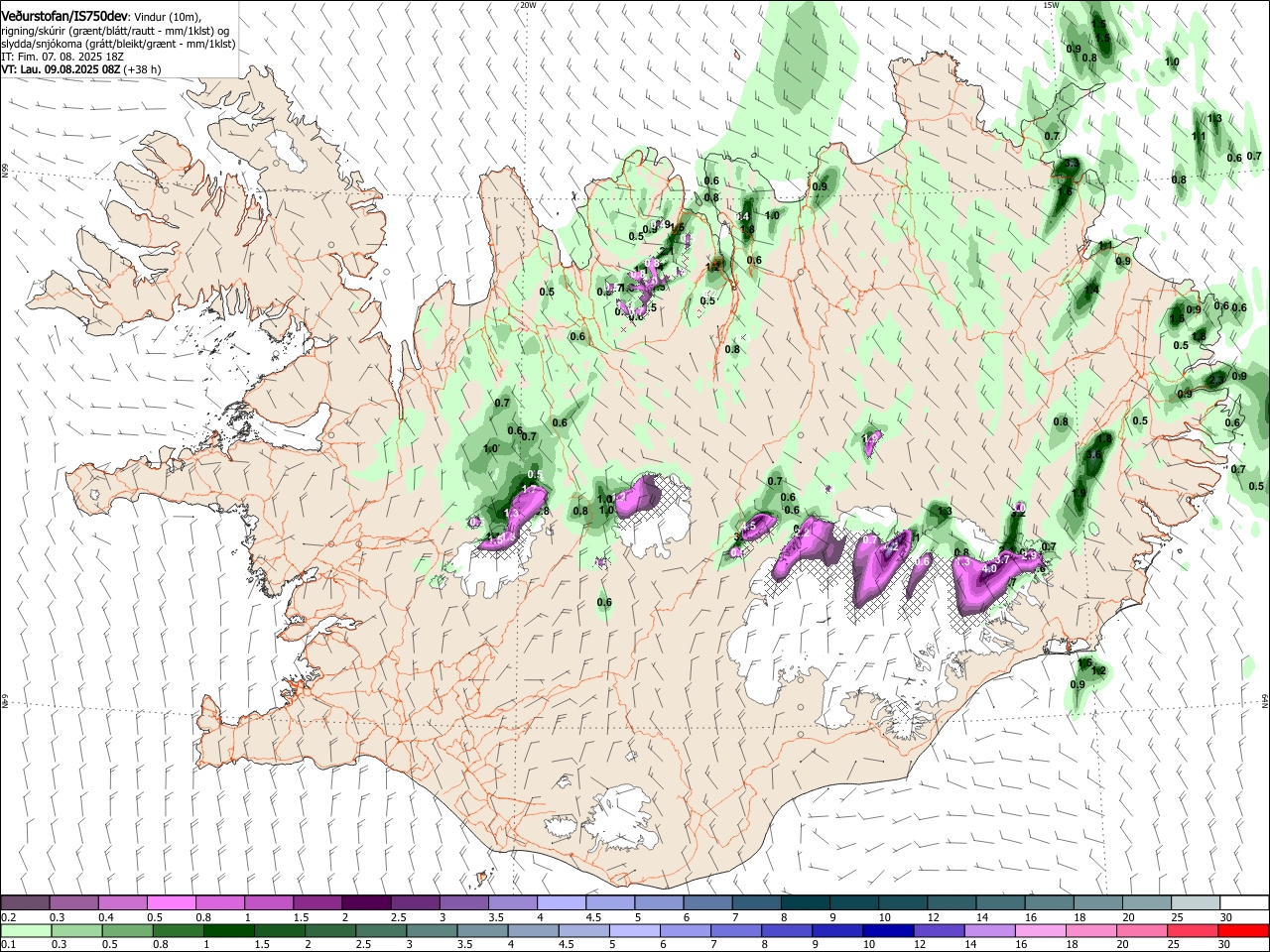Click the '4.0' precipitation value on the map
The width and height of the screenshot is (1270, 952).
tap(989, 569)
